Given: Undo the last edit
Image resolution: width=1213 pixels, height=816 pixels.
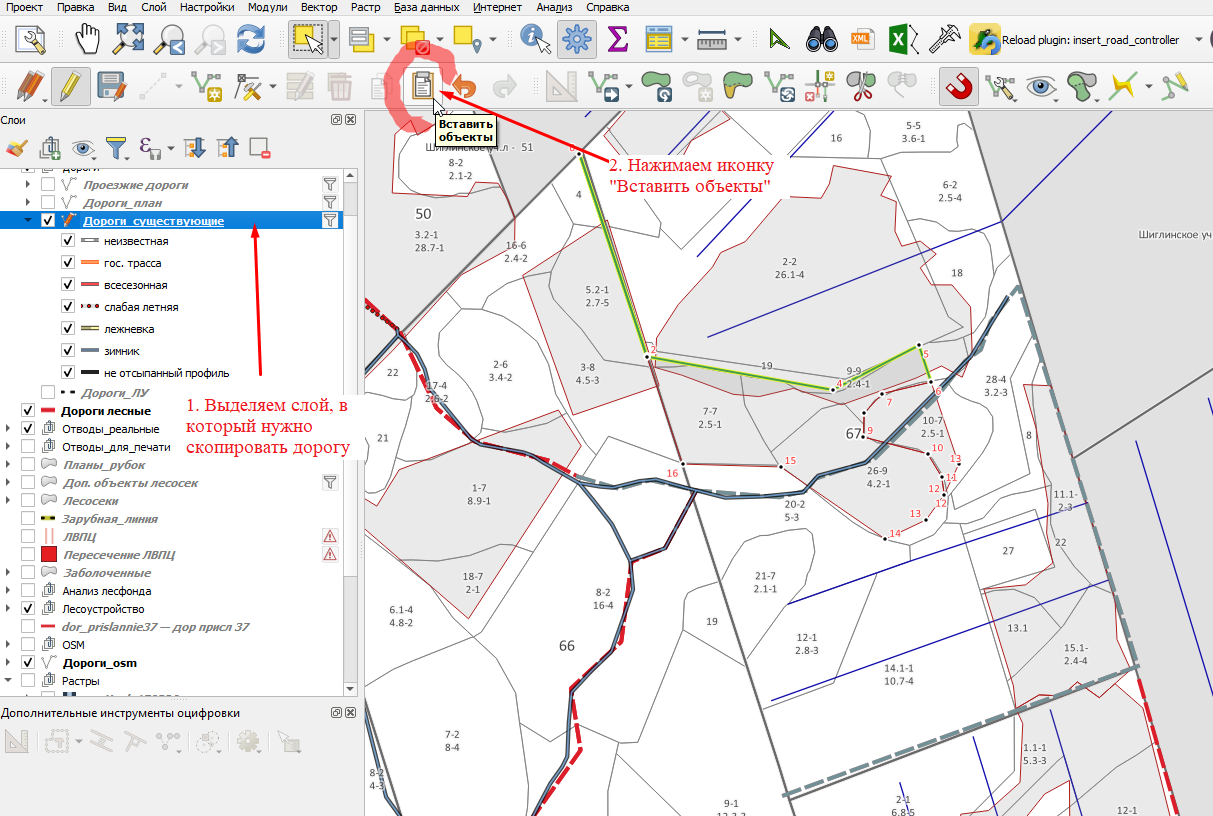Looking at the screenshot, I should click(463, 86).
